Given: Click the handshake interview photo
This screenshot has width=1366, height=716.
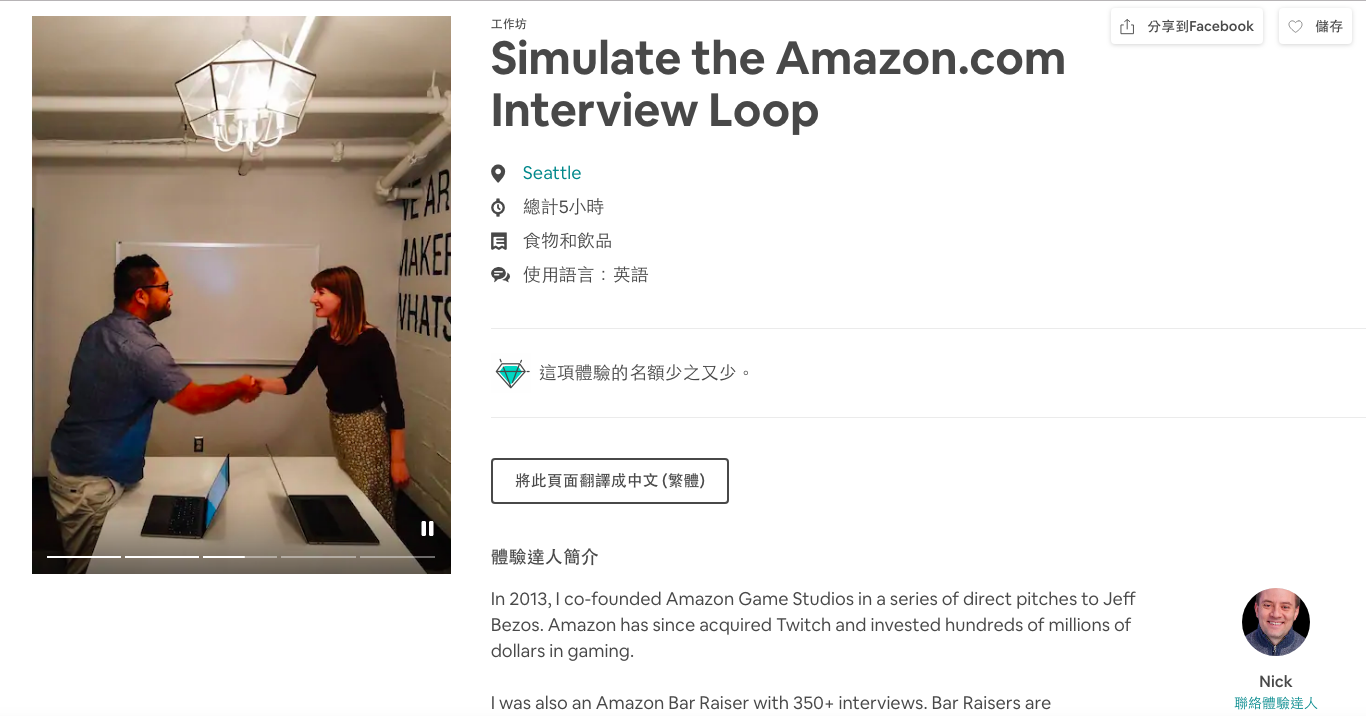Looking at the screenshot, I should (241, 300).
